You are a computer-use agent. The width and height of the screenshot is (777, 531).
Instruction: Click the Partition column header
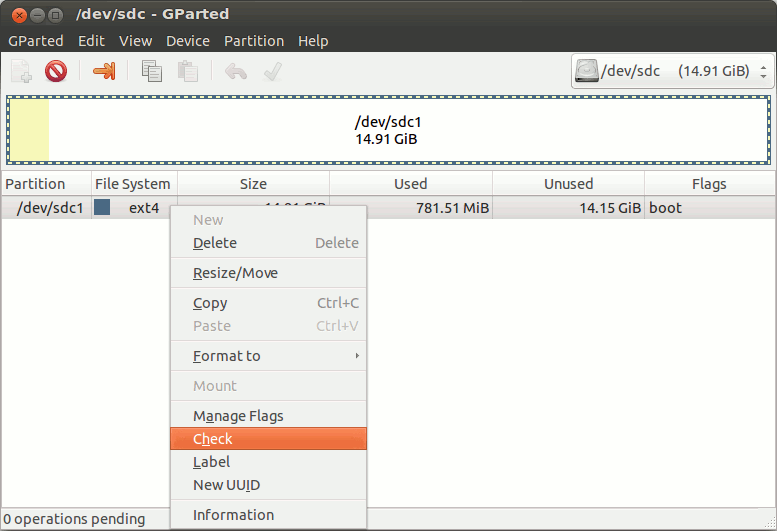pyautogui.click(x=46, y=184)
